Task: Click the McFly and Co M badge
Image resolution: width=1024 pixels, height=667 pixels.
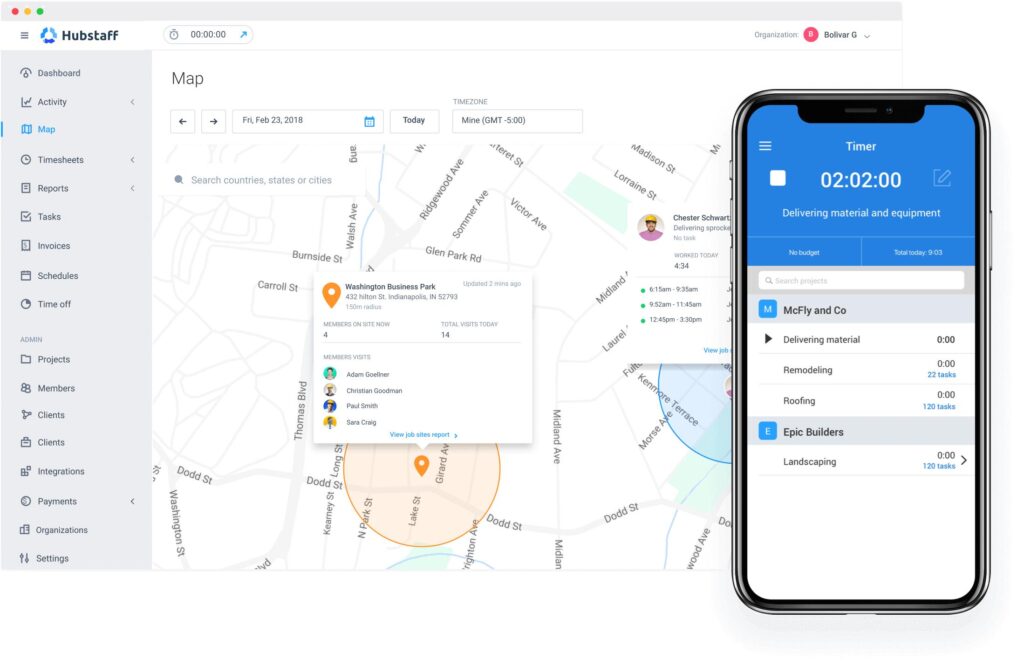Action: [767, 310]
